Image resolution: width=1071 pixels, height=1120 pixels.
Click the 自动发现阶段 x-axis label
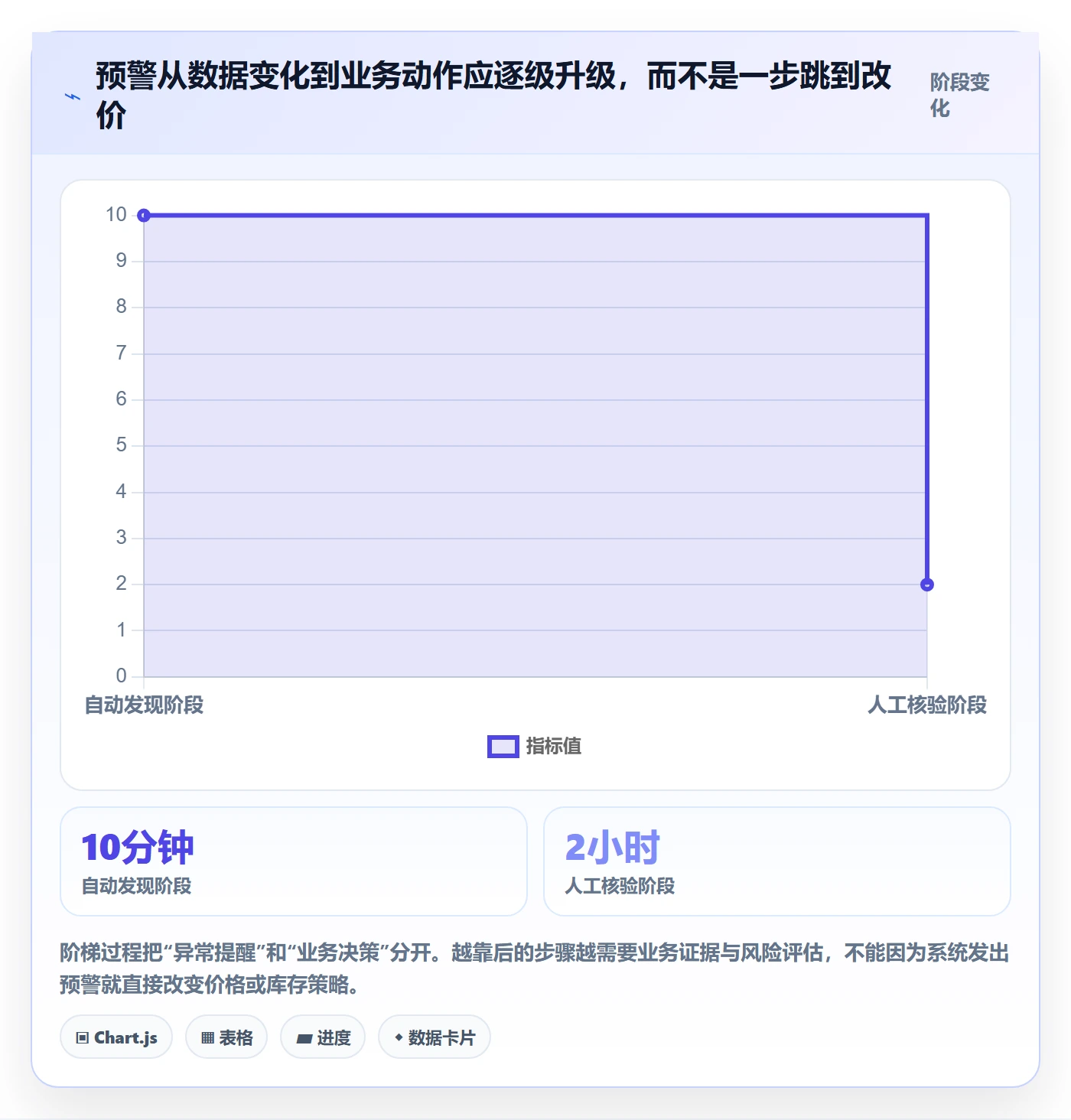[144, 705]
